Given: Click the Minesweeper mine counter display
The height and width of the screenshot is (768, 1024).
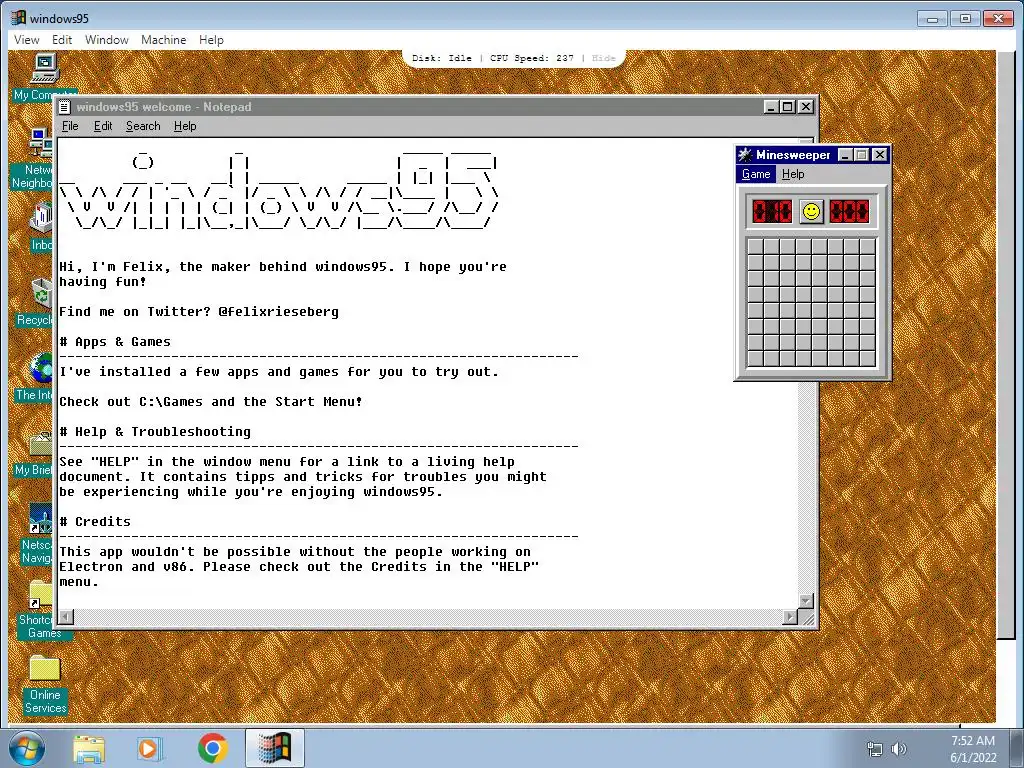Looking at the screenshot, I should coord(772,212).
